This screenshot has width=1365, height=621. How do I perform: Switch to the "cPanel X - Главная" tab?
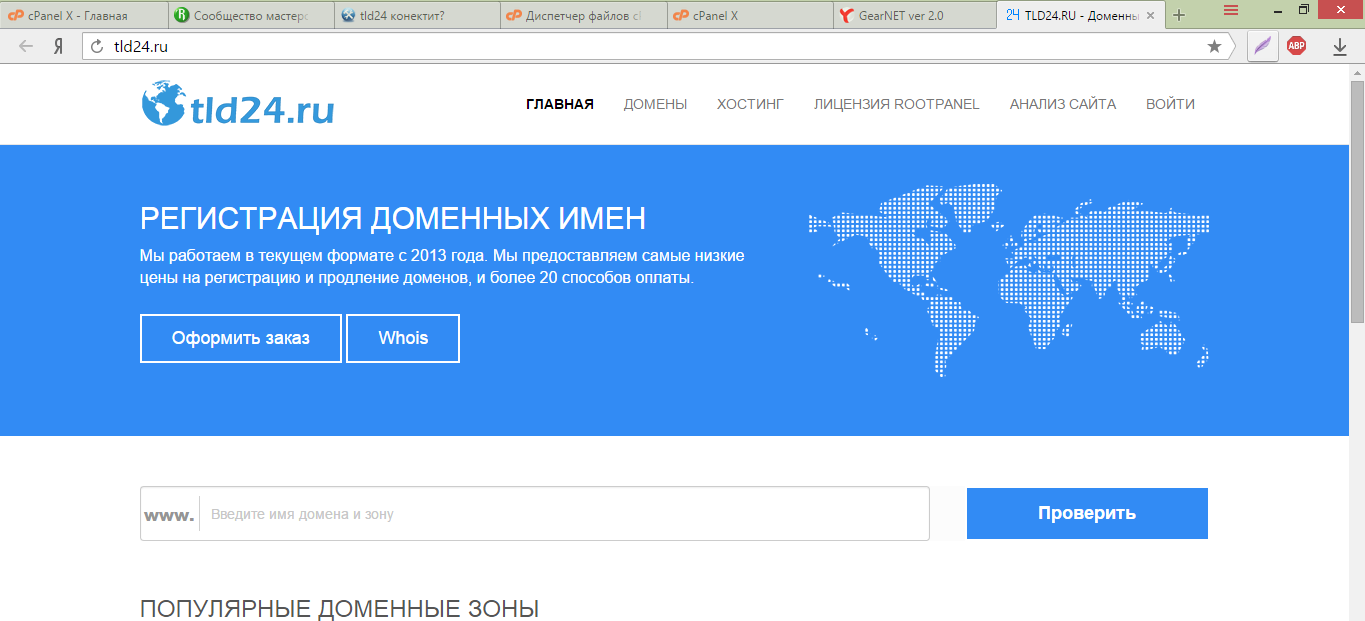click(x=83, y=15)
